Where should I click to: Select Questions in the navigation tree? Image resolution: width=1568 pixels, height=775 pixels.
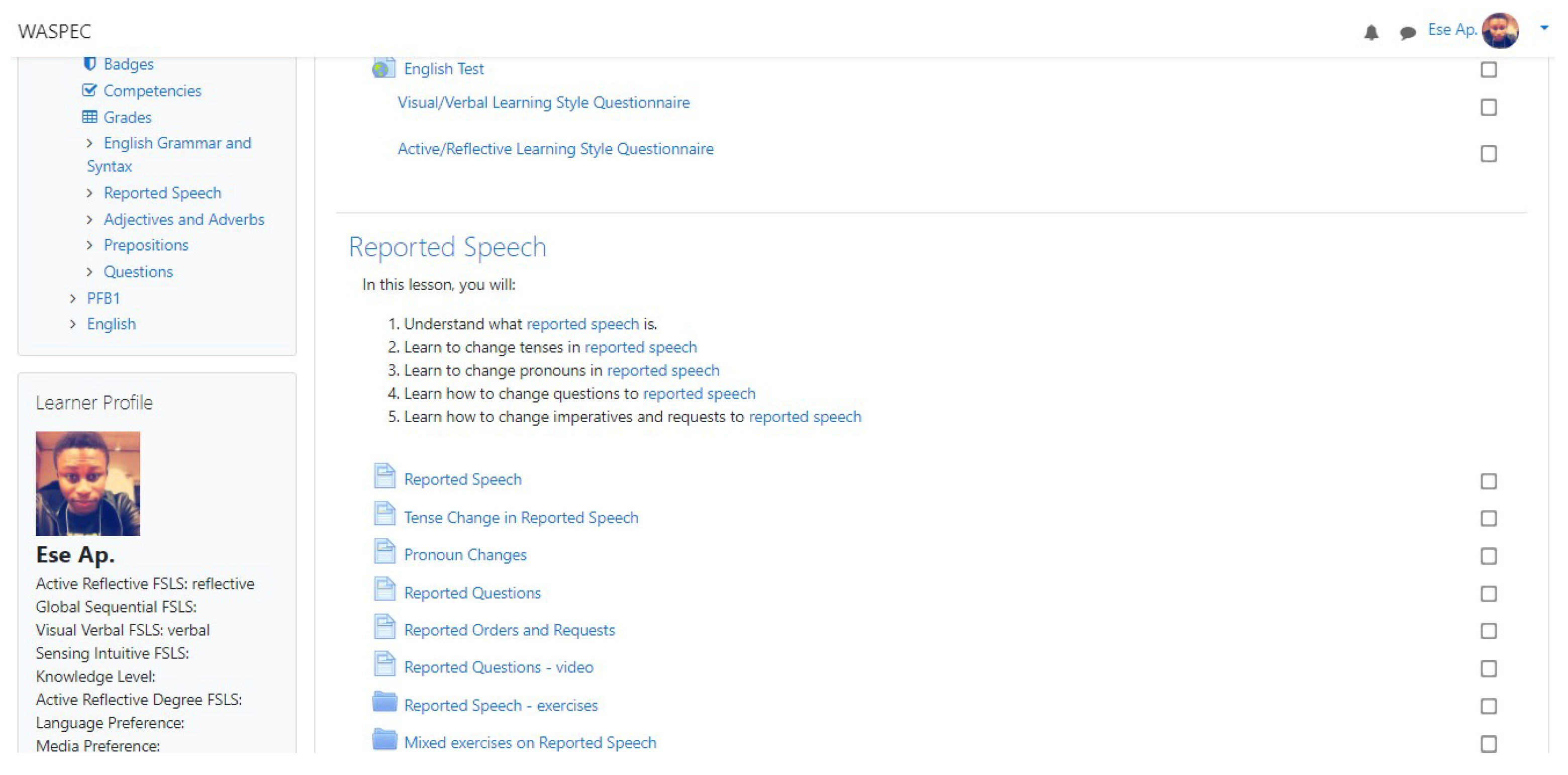pos(138,271)
